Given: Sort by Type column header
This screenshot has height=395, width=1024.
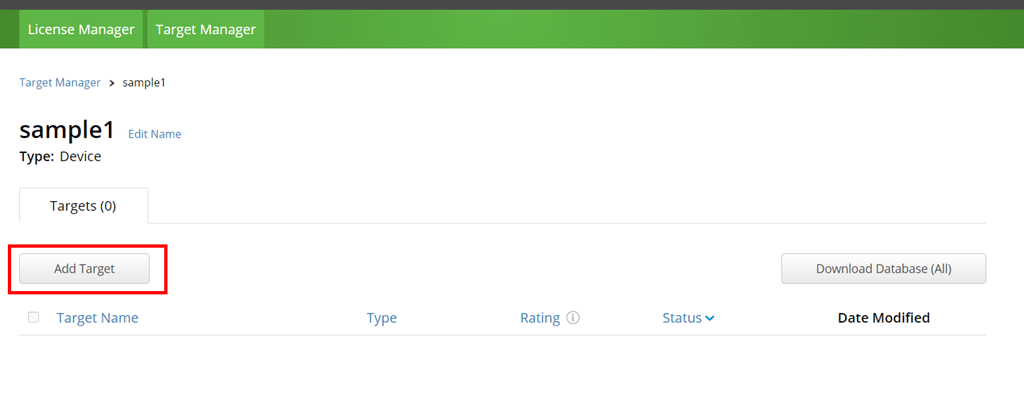Looking at the screenshot, I should coord(382,318).
